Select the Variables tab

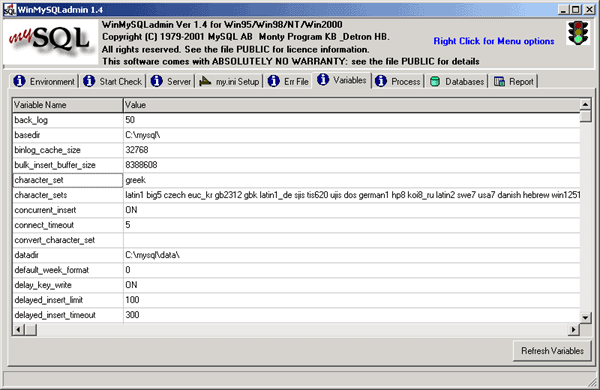(342, 80)
